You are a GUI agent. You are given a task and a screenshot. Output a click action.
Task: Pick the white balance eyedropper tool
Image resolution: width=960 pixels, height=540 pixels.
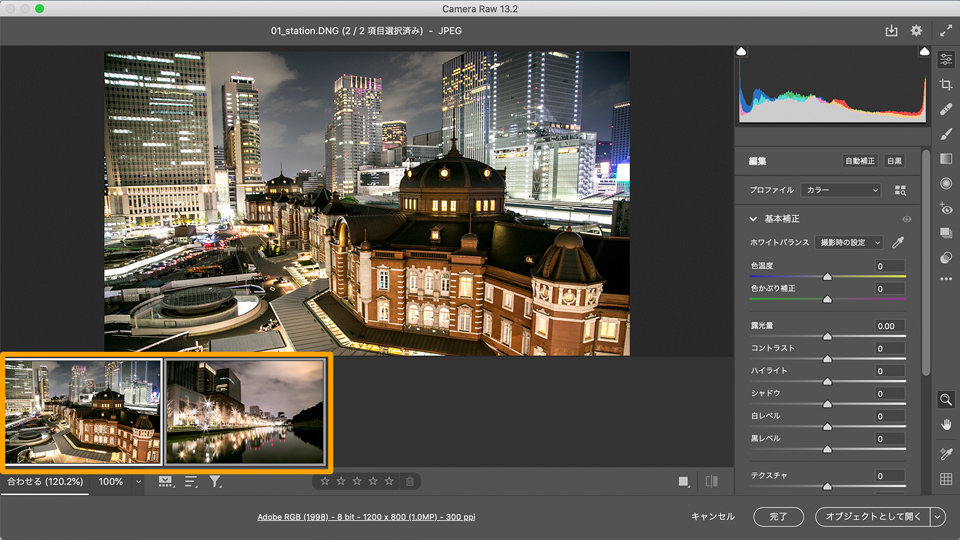[x=898, y=242]
